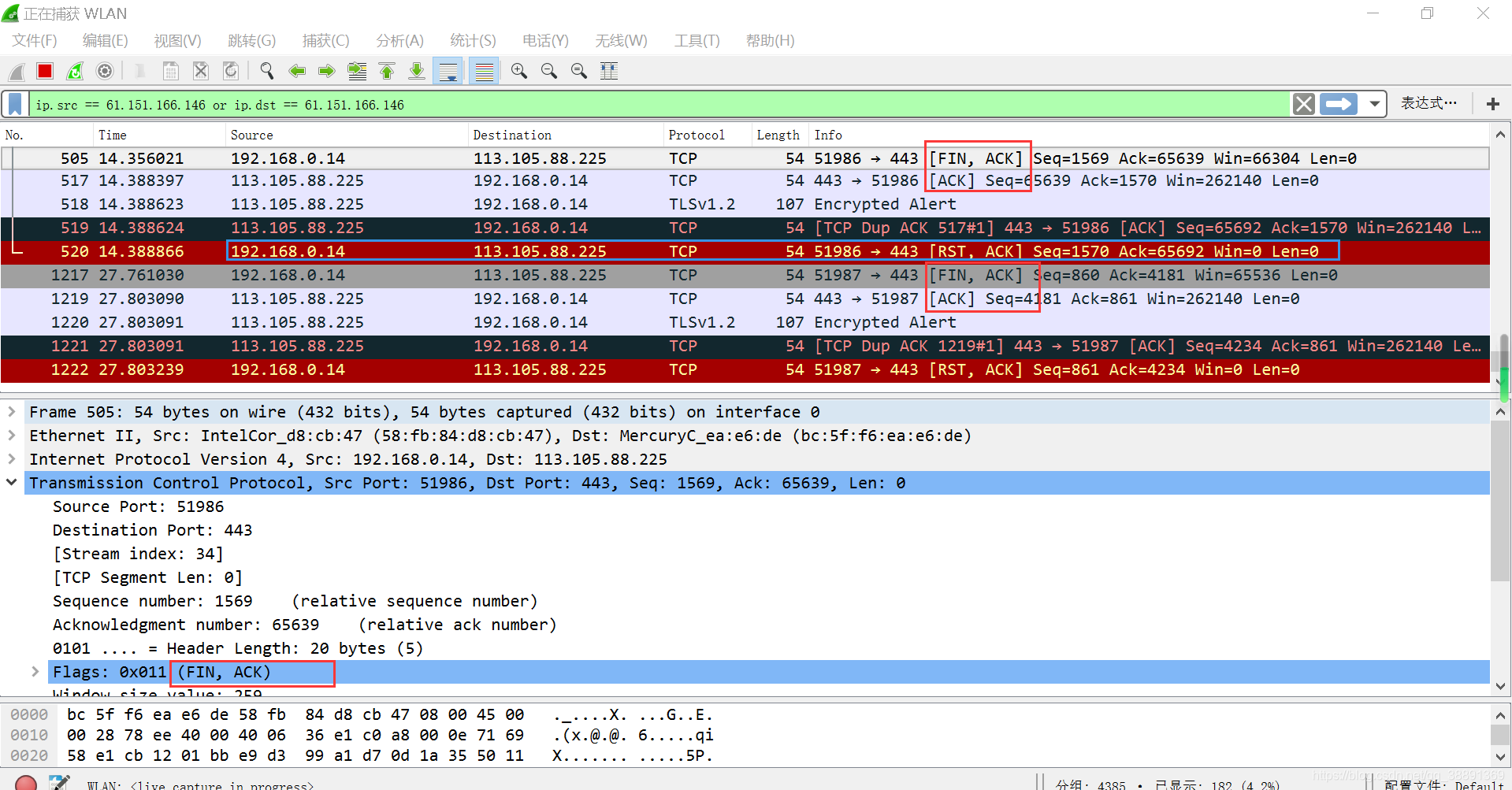Click the 表达式 expression button
The image size is (1512, 790).
tap(1428, 103)
